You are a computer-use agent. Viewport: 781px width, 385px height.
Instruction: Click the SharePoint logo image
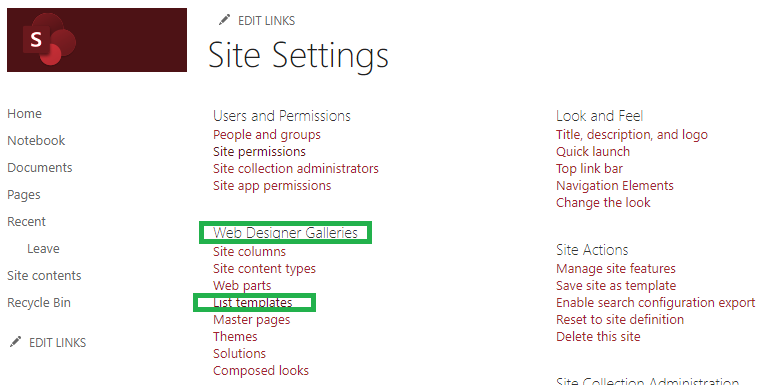tap(97, 40)
